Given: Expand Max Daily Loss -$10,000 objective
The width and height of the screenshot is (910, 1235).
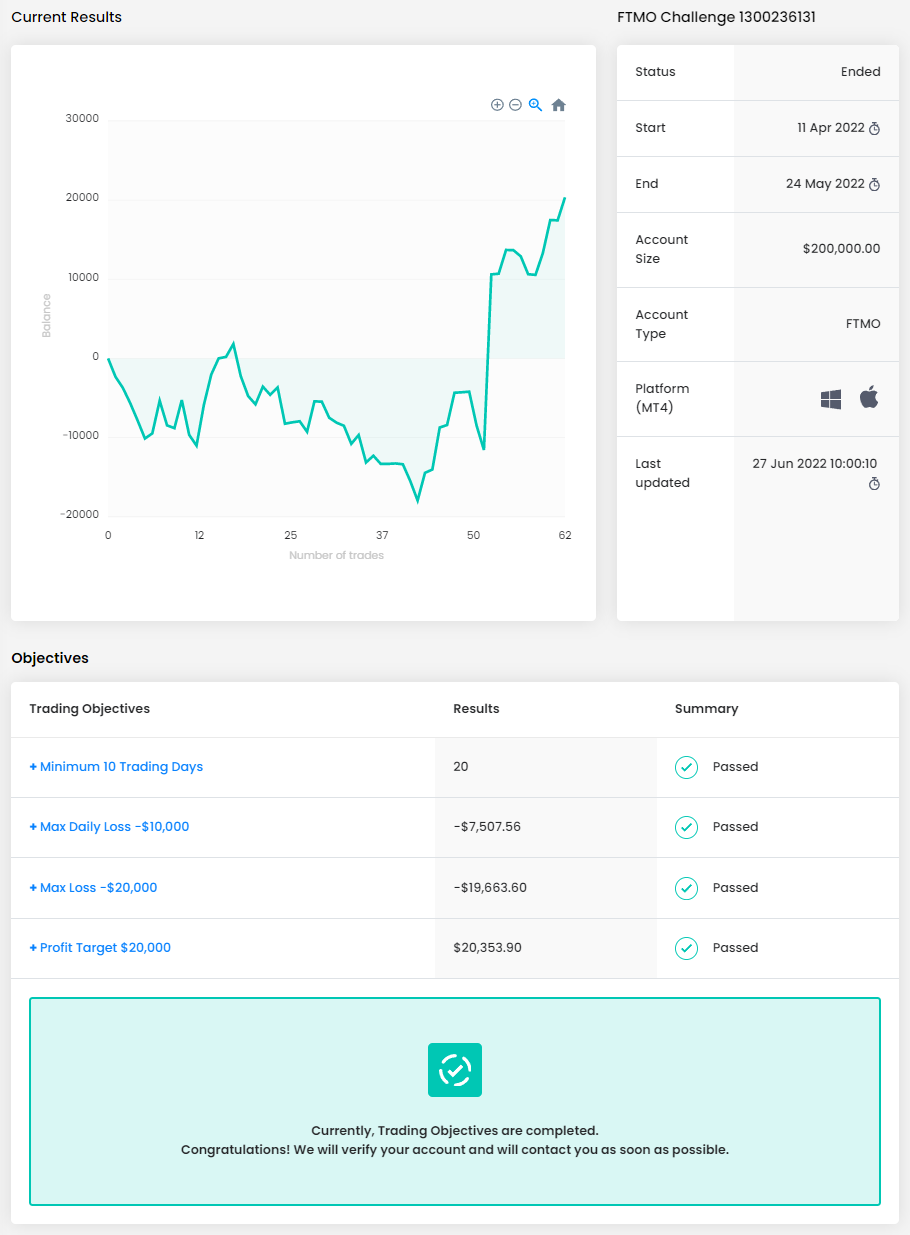Looking at the screenshot, I should tap(109, 827).
